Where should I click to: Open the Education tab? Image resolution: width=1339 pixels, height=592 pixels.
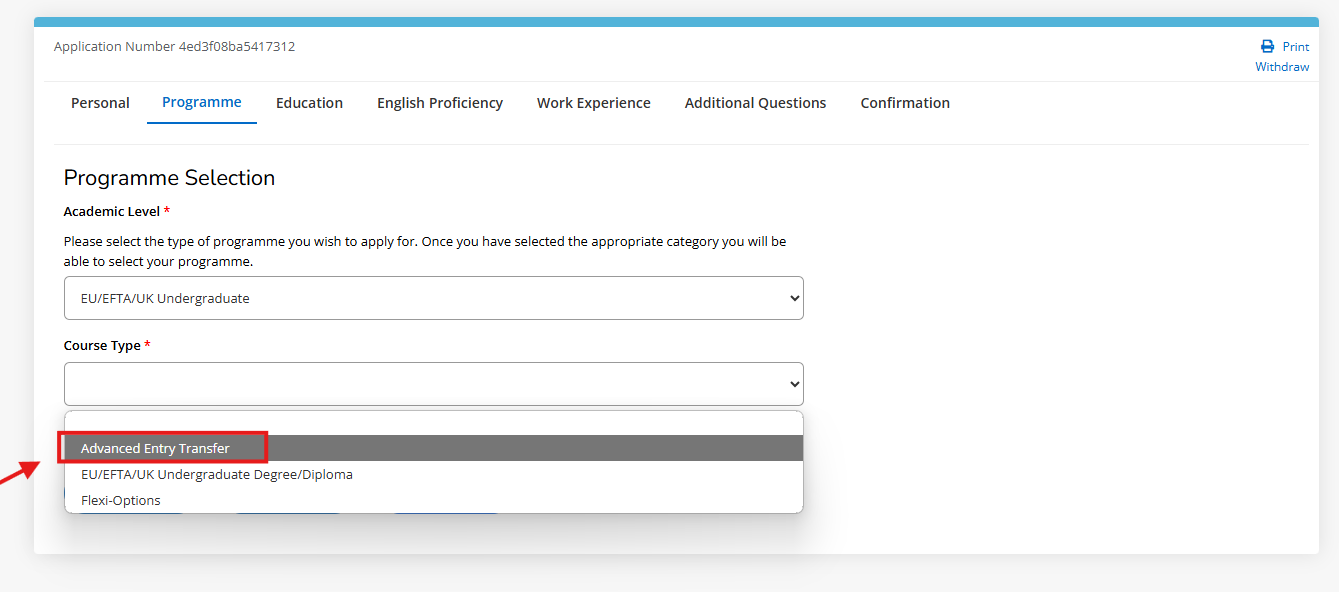click(309, 102)
